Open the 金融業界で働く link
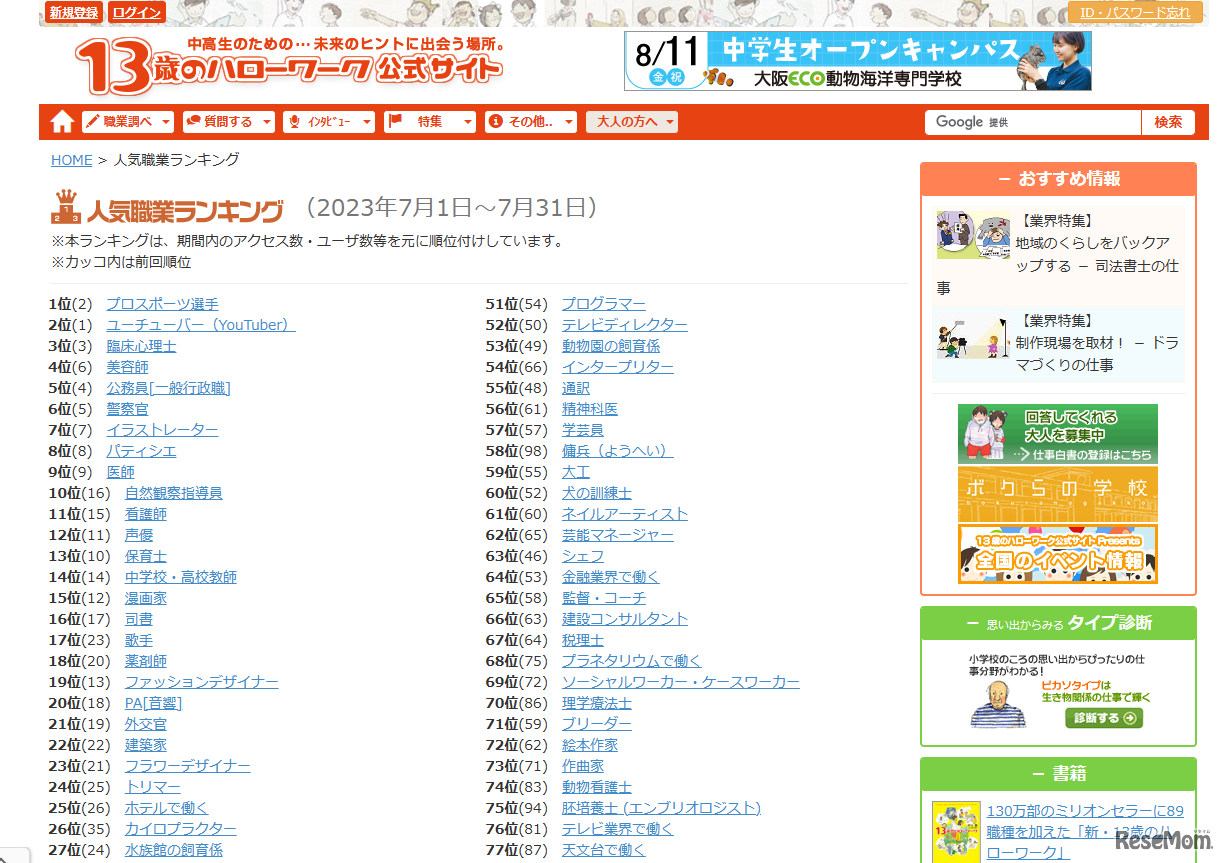1226x863 pixels. pyautogui.click(x=611, y=577)
